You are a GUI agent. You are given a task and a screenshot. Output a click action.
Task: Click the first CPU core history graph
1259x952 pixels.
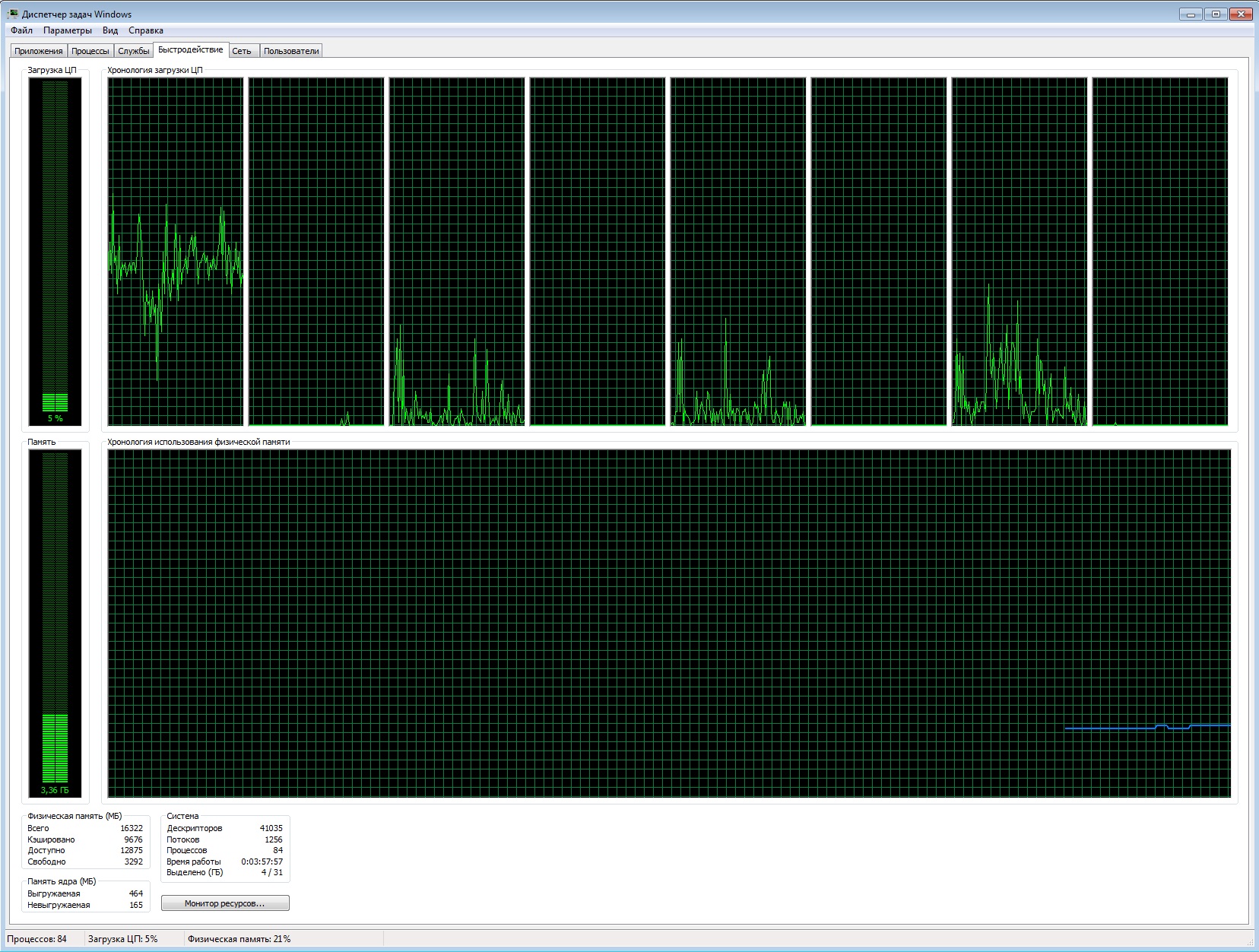(176, 252)
